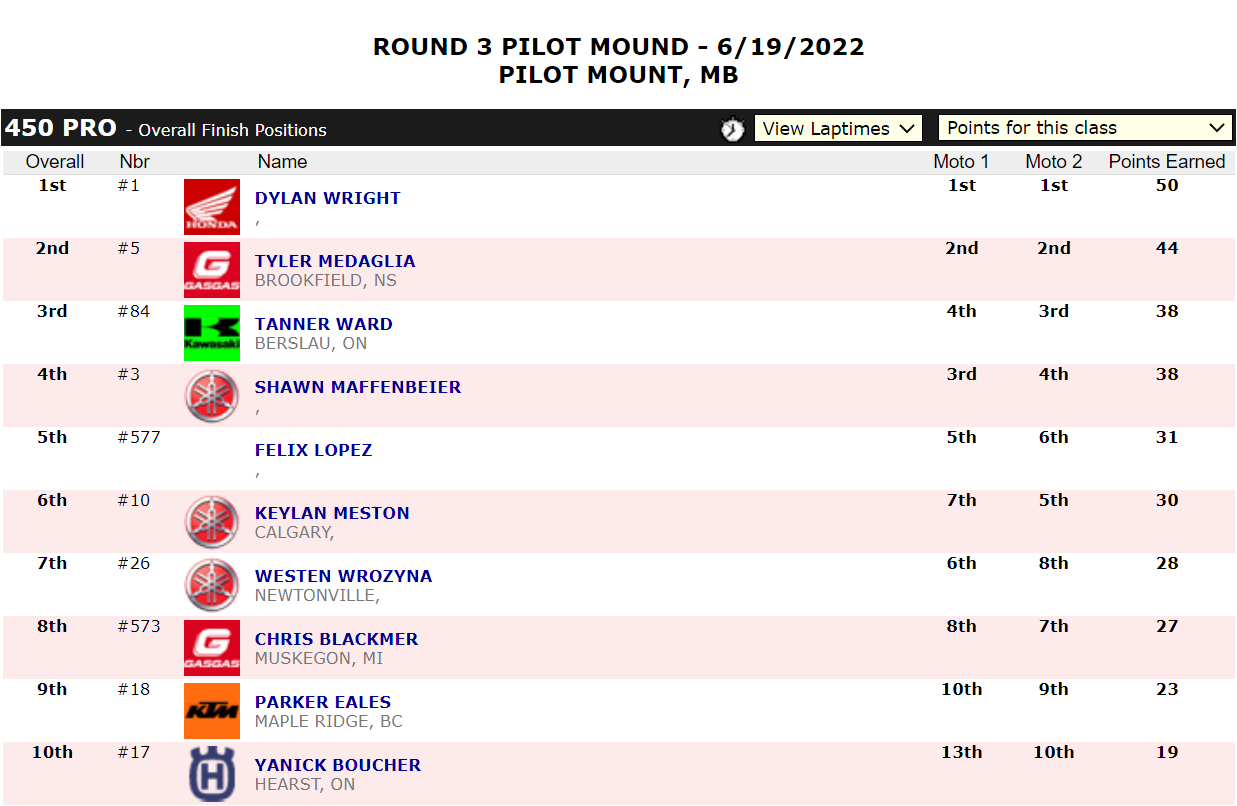Open rider Dylan Wright's results link
The height and width of the screenshot is (806, 1237).
[328, 198]
